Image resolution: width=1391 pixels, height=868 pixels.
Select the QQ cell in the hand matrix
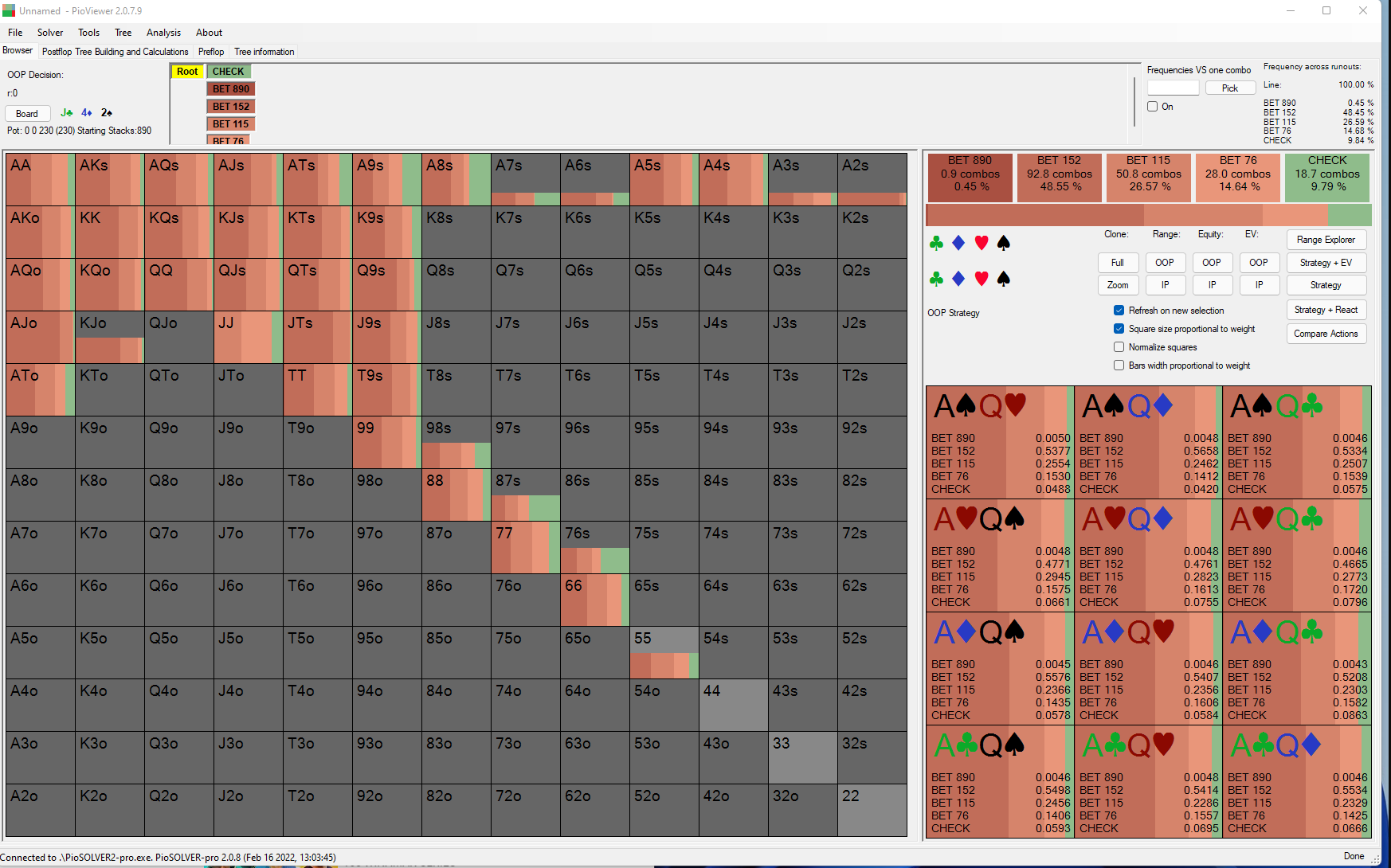178,285
